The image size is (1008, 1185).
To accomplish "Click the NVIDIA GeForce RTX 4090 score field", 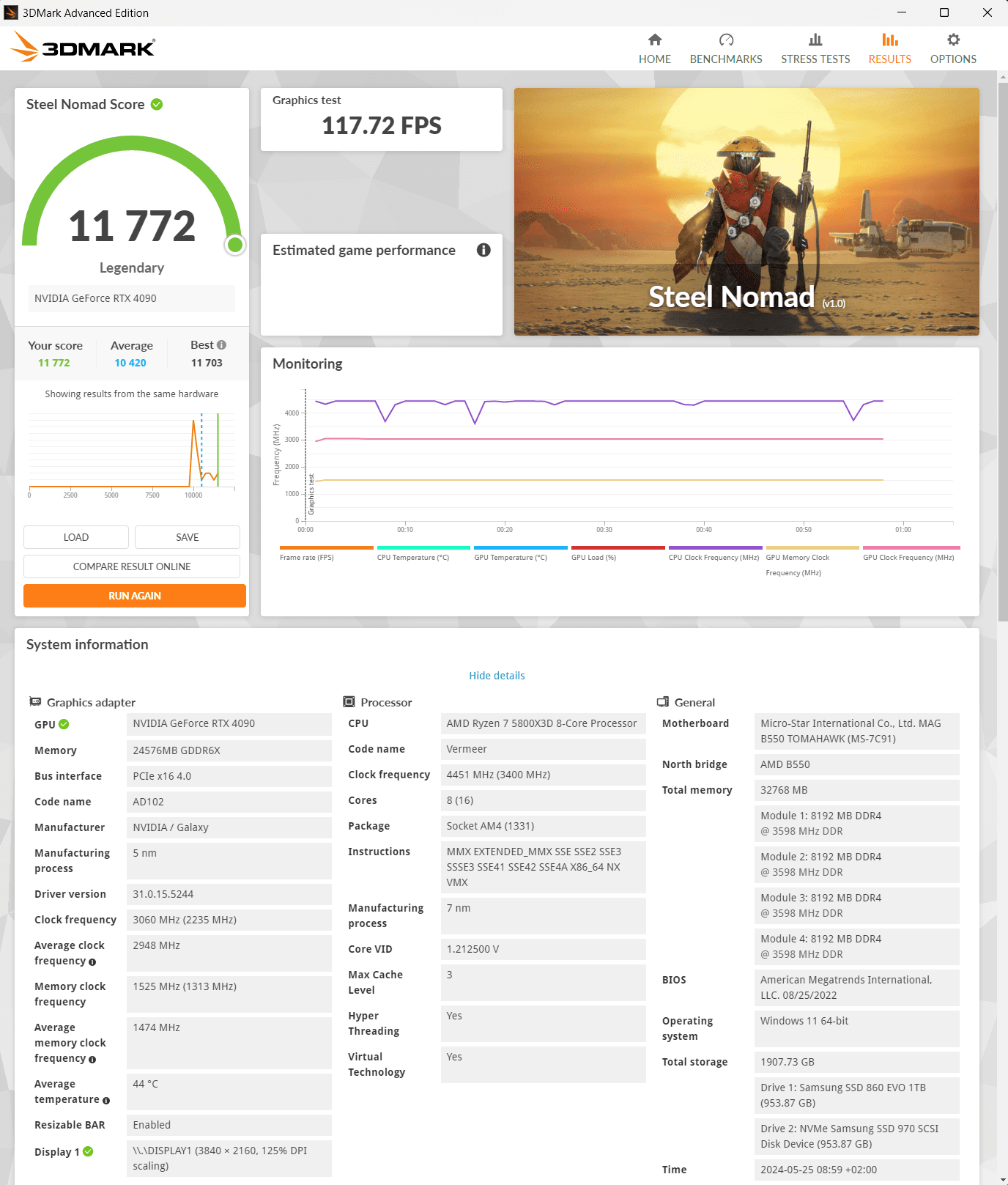I will [x=132, y=298].
